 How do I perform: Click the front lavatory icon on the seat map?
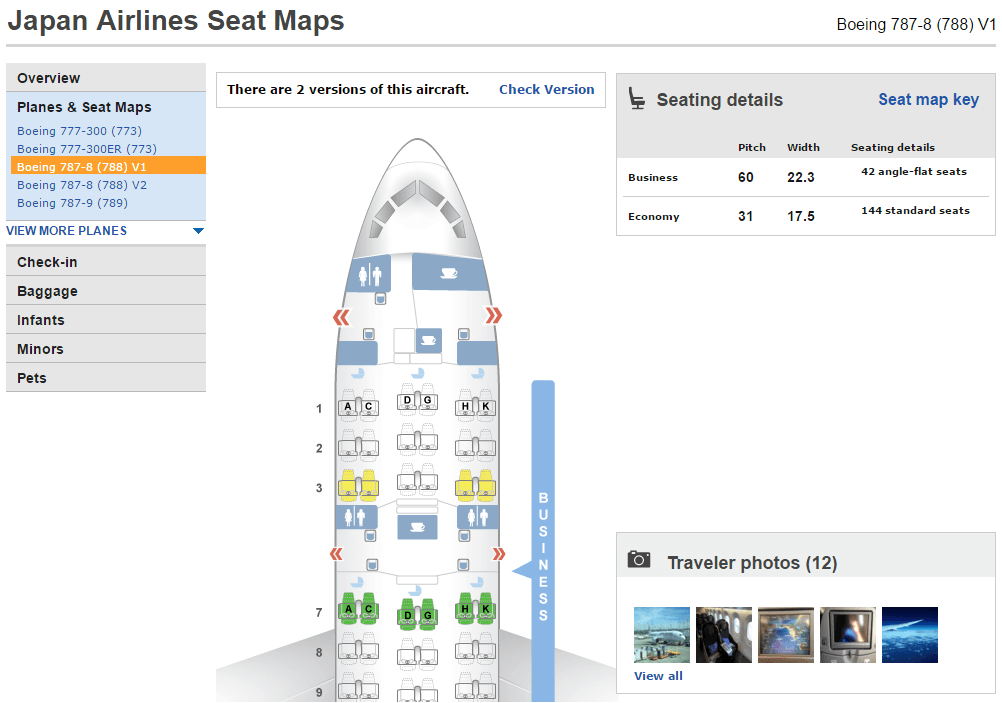click(370, 274)
